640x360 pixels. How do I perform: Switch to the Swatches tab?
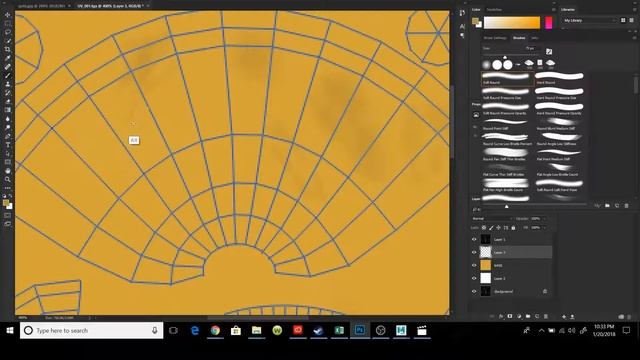(x=494, y=9)
